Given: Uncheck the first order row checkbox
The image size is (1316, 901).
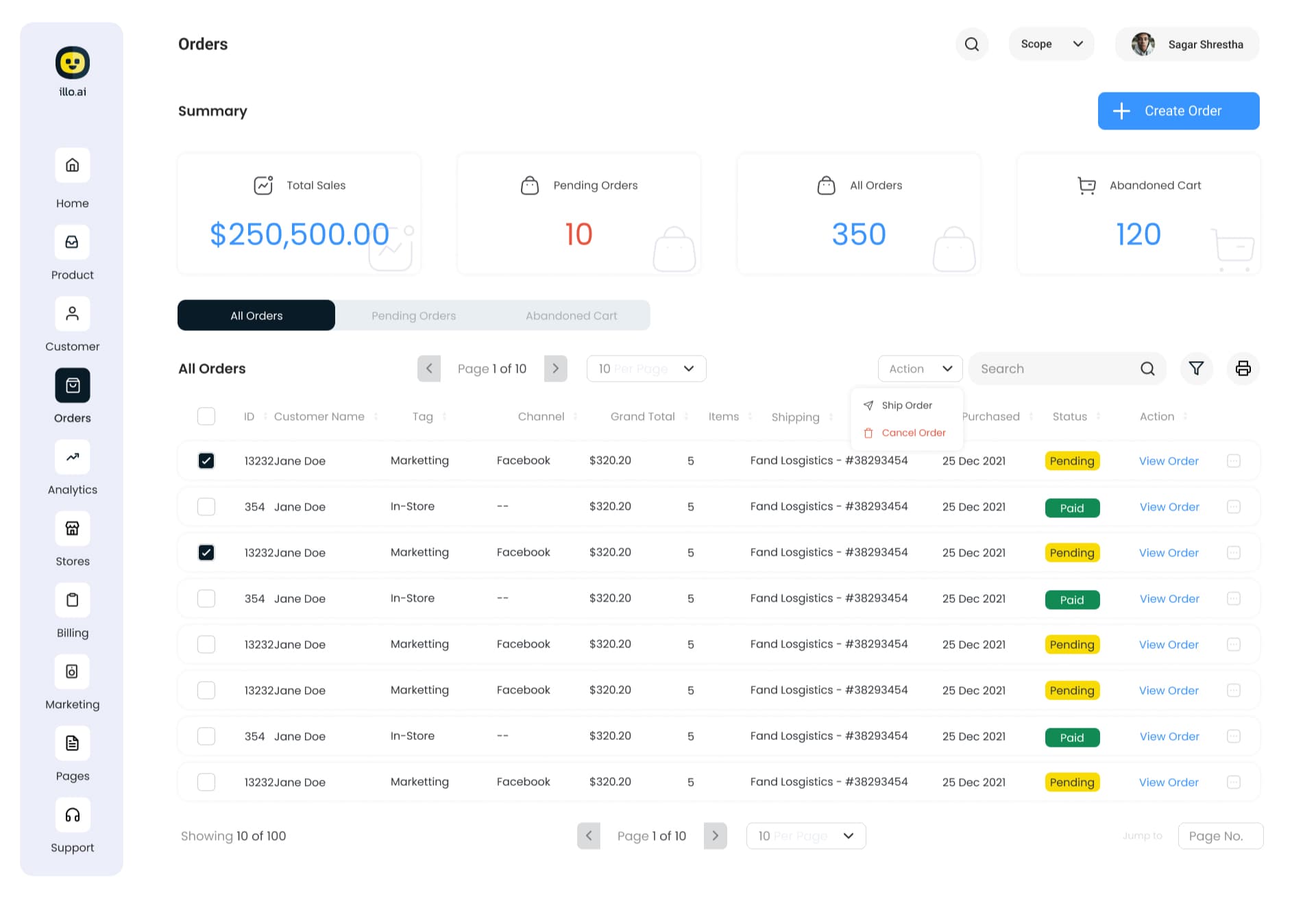Looking at the screenshot, I should 206,461.
